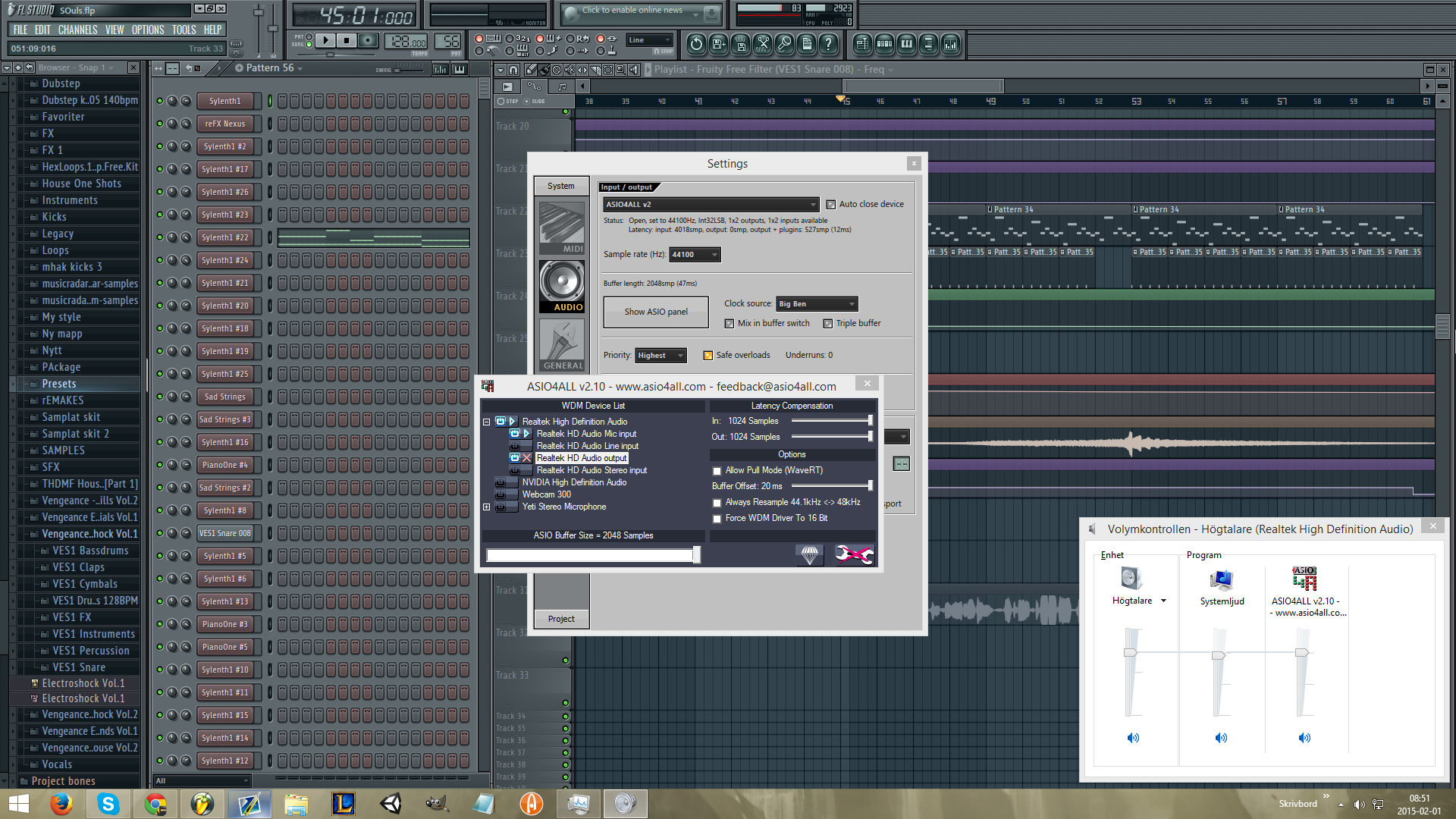Click ASIO4ALL advanced wrench icon

point(854,555)
